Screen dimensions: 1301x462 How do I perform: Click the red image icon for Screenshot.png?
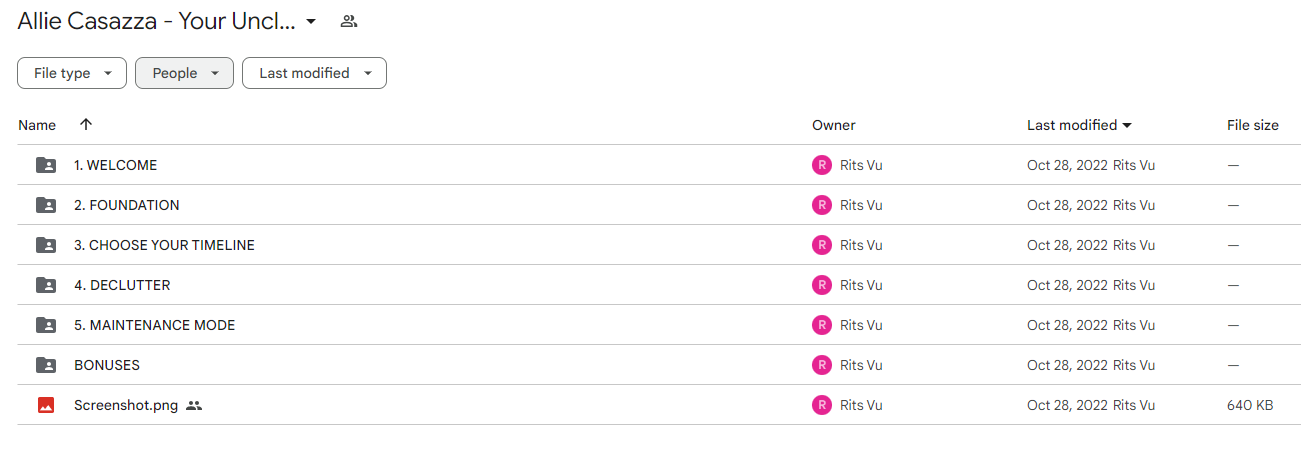(x=46, y=405)
